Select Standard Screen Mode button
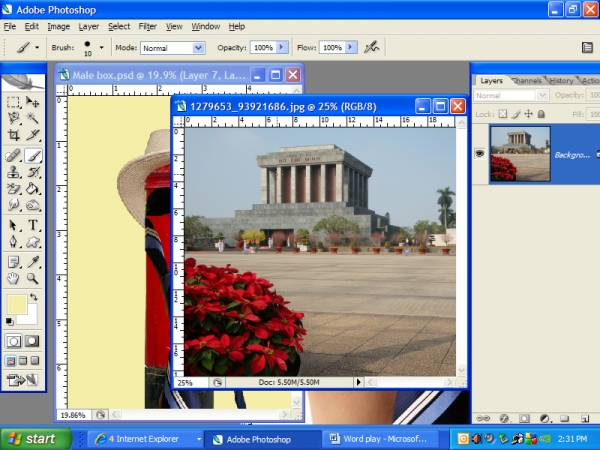The height and width of the screenshot is (450, 600). 11,360
